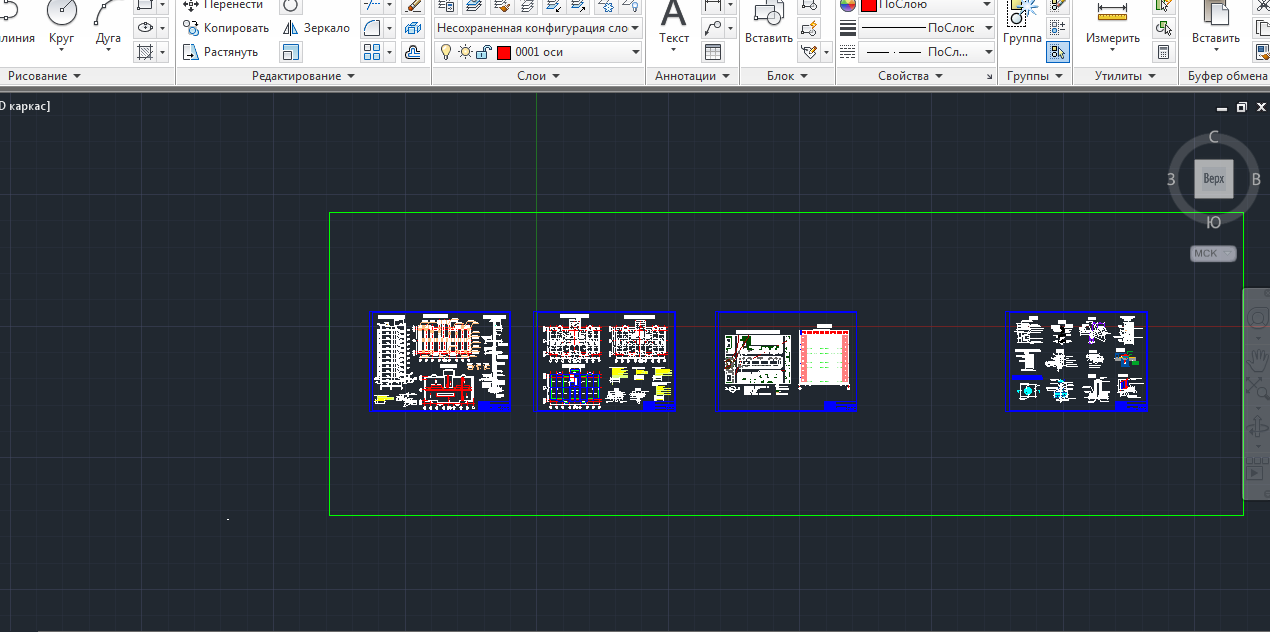Toggle the layer freeze sun icon
The width and height of the screenshot is (1270, 632).
click(464, 52)
